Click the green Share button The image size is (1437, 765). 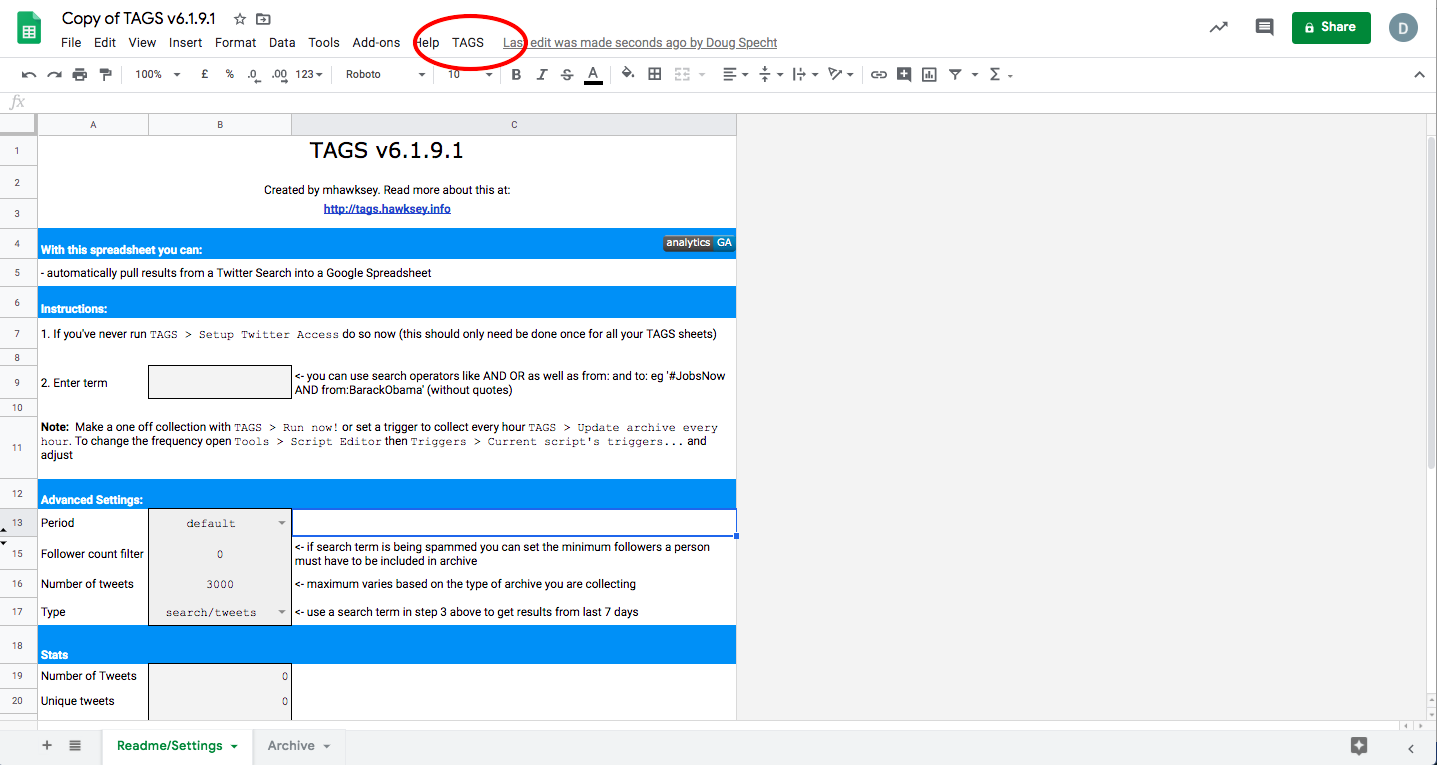pos(1330,27)
